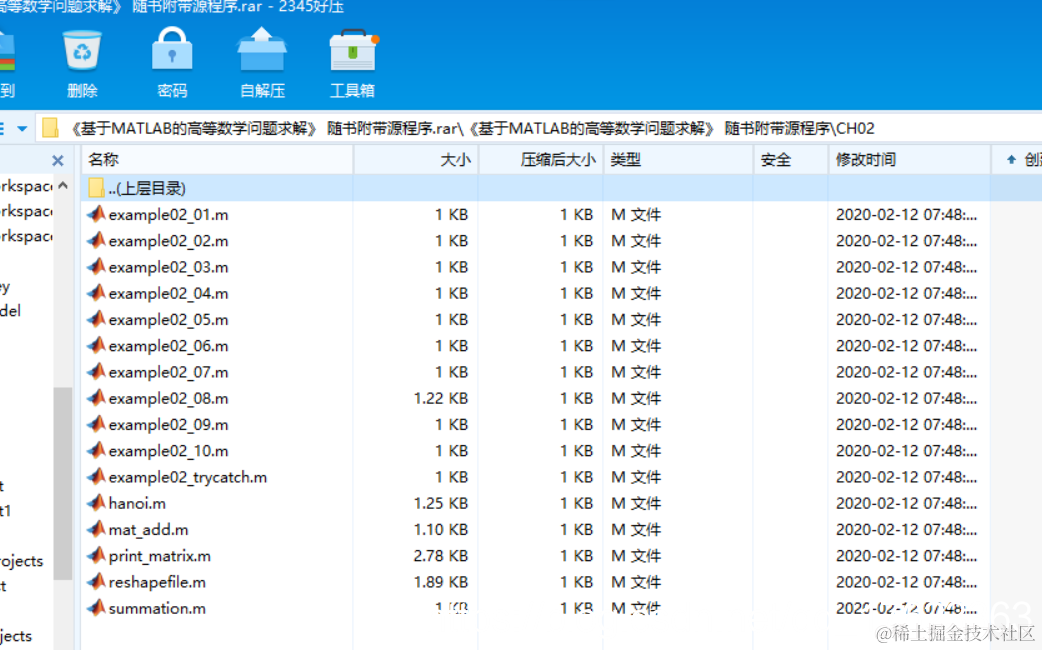
Task: Select file name example02_09.m
Action: (168, 425)
